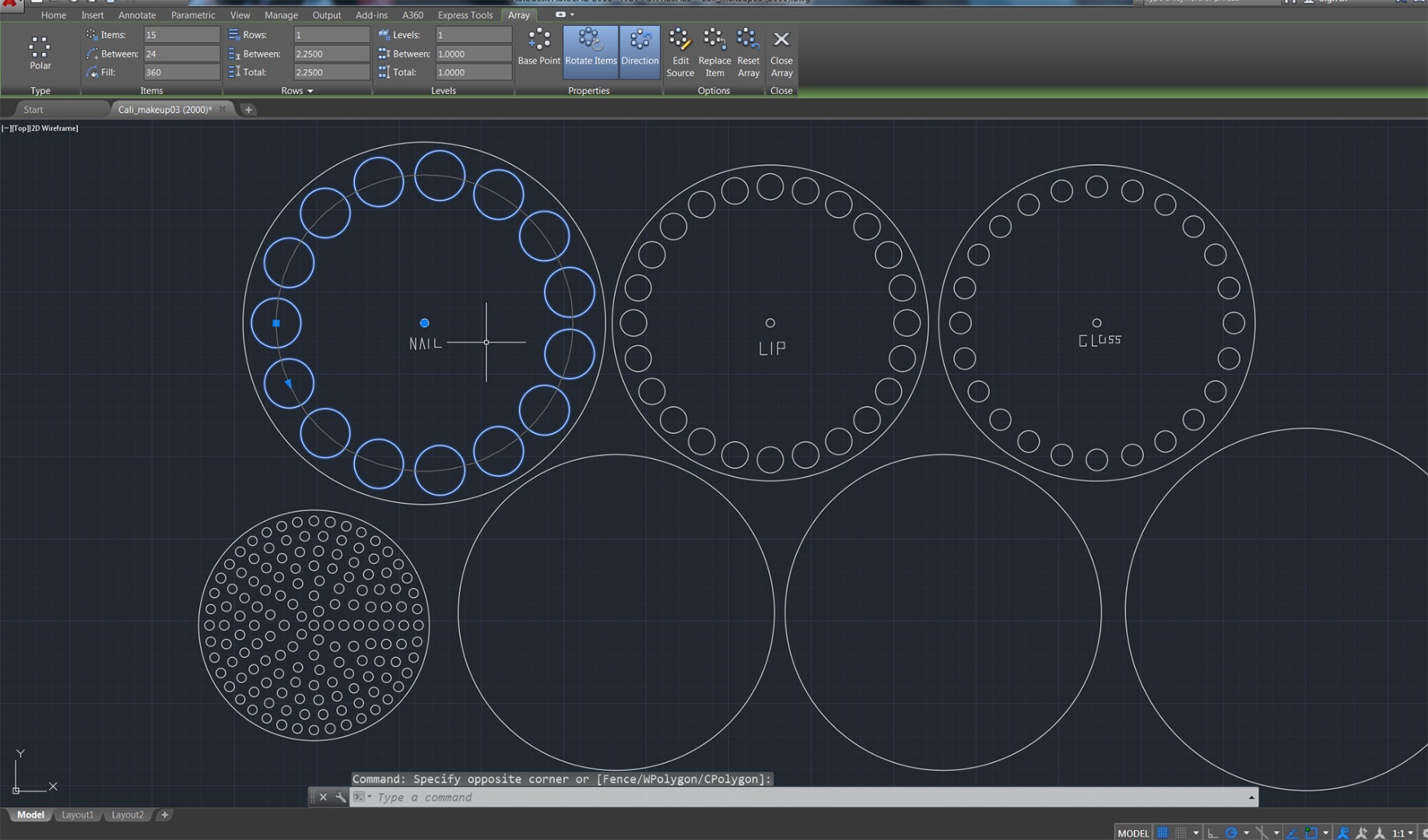
Task: Click the Rows icon in the ribbon
Action: click(234, 34)
